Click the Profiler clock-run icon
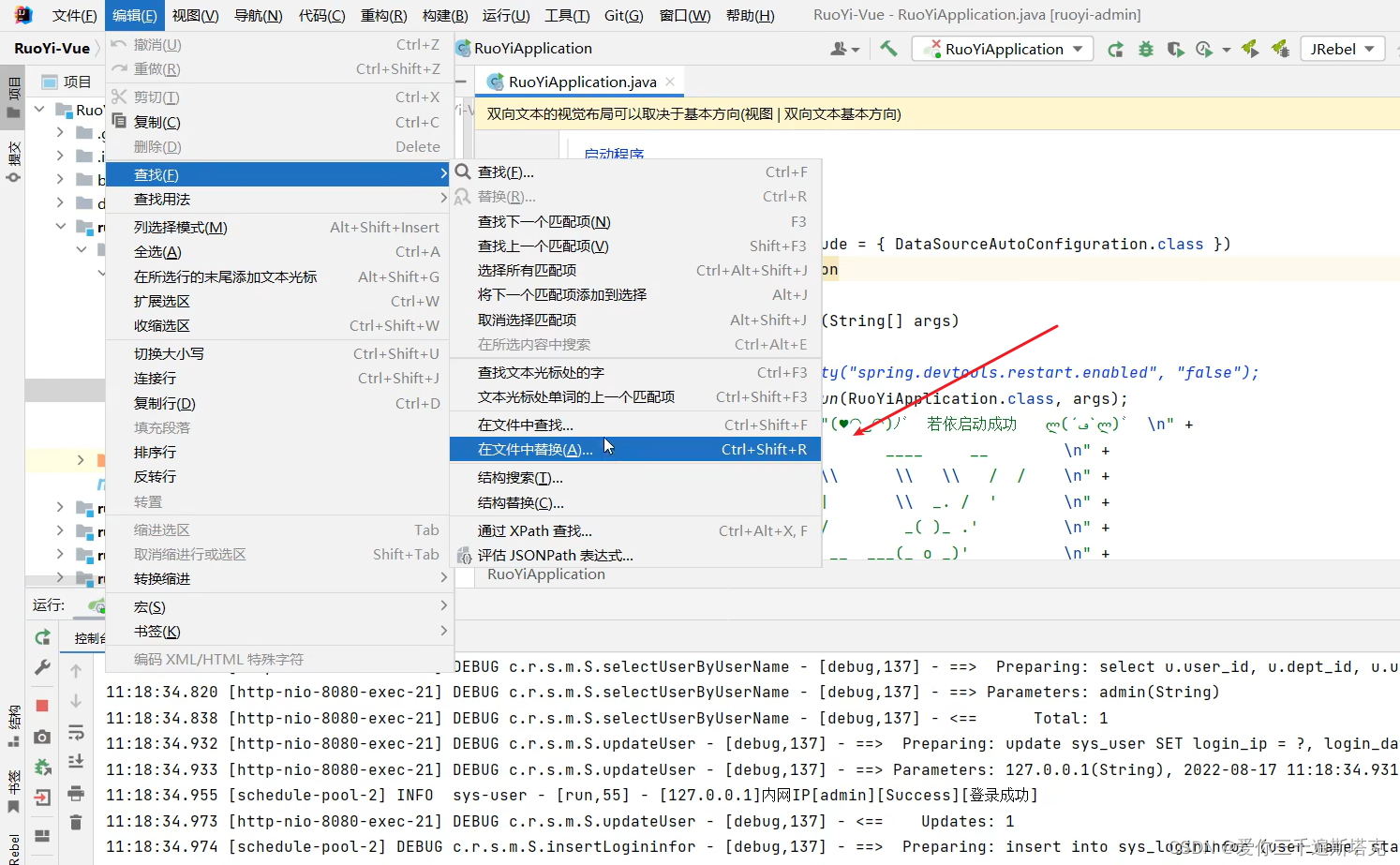This screenshot has height=865, width=1400. click(x=1204, y=50)
